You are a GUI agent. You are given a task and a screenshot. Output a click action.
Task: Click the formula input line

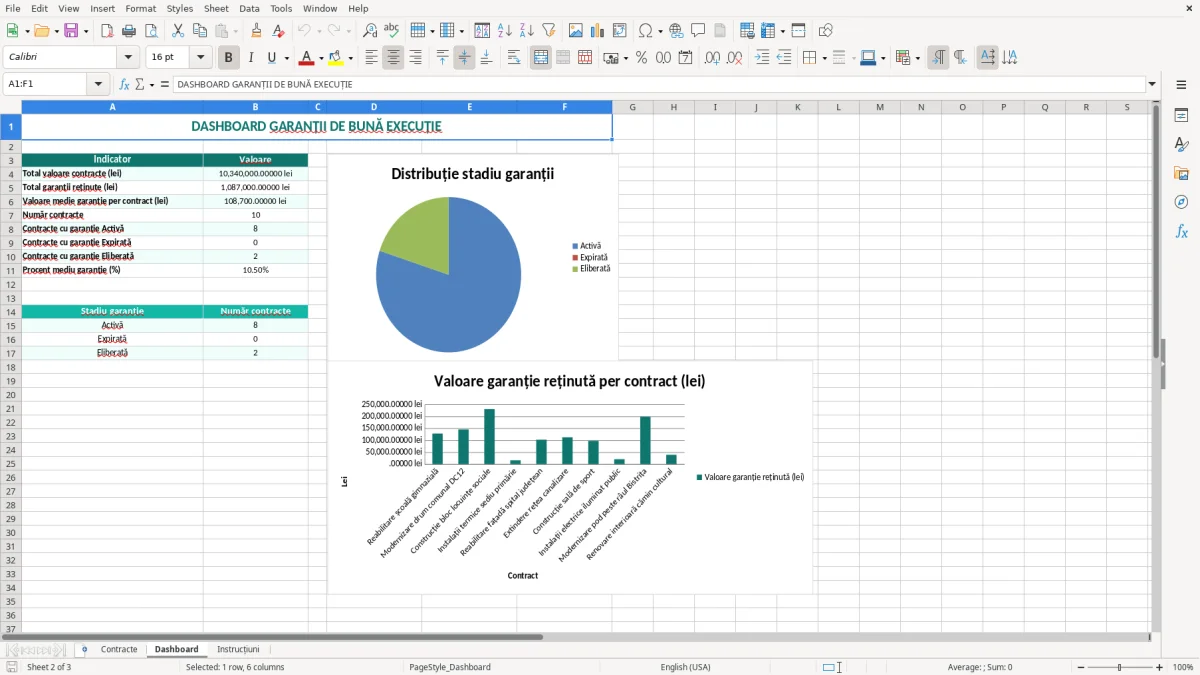coord(659,85)
